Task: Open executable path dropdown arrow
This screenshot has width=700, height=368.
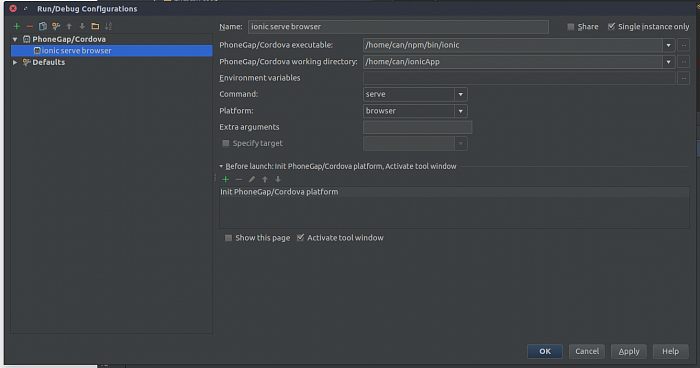Action: click(x=668, y=45)
